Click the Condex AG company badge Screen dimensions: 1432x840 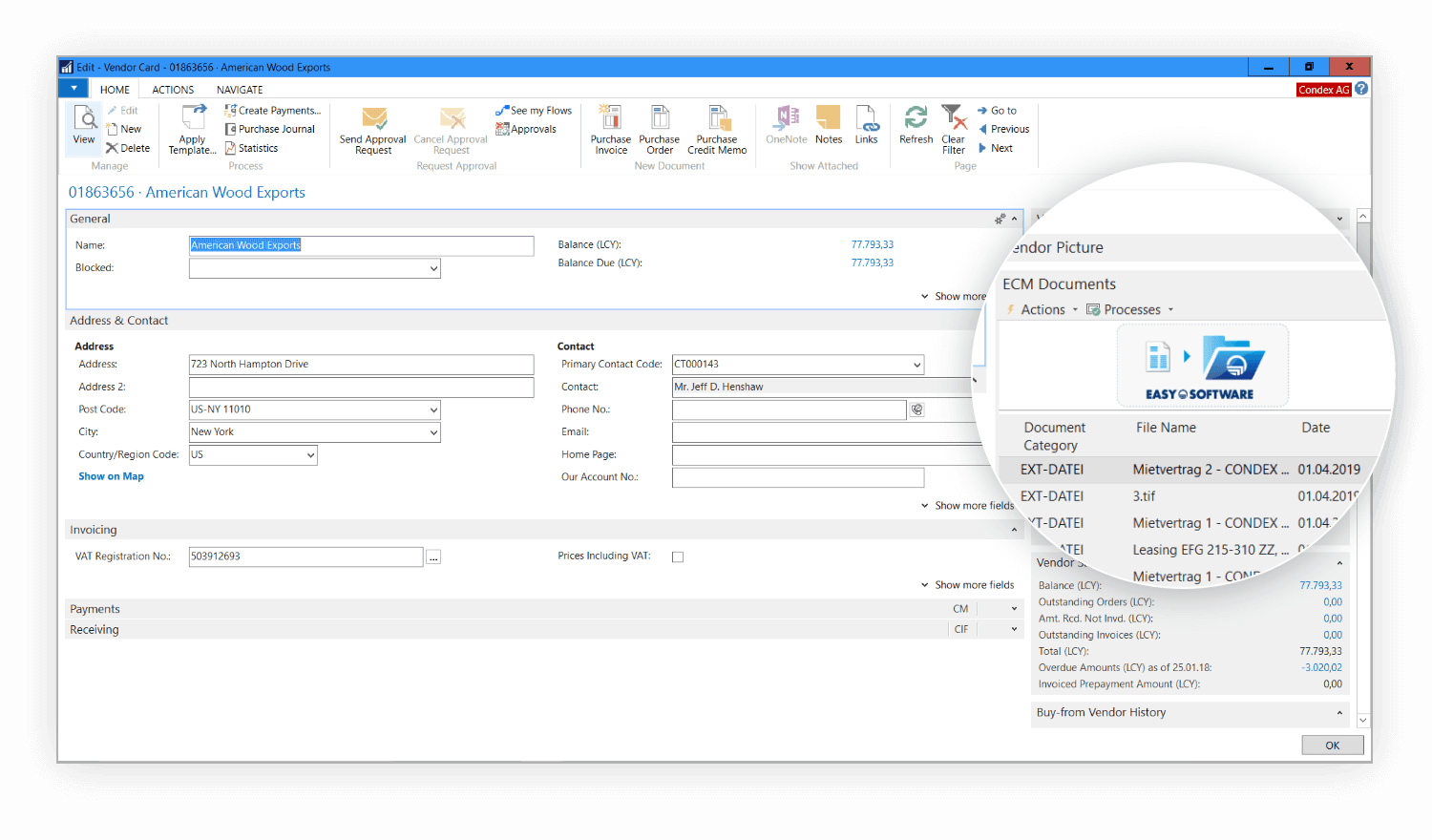tap(1323, 90)
